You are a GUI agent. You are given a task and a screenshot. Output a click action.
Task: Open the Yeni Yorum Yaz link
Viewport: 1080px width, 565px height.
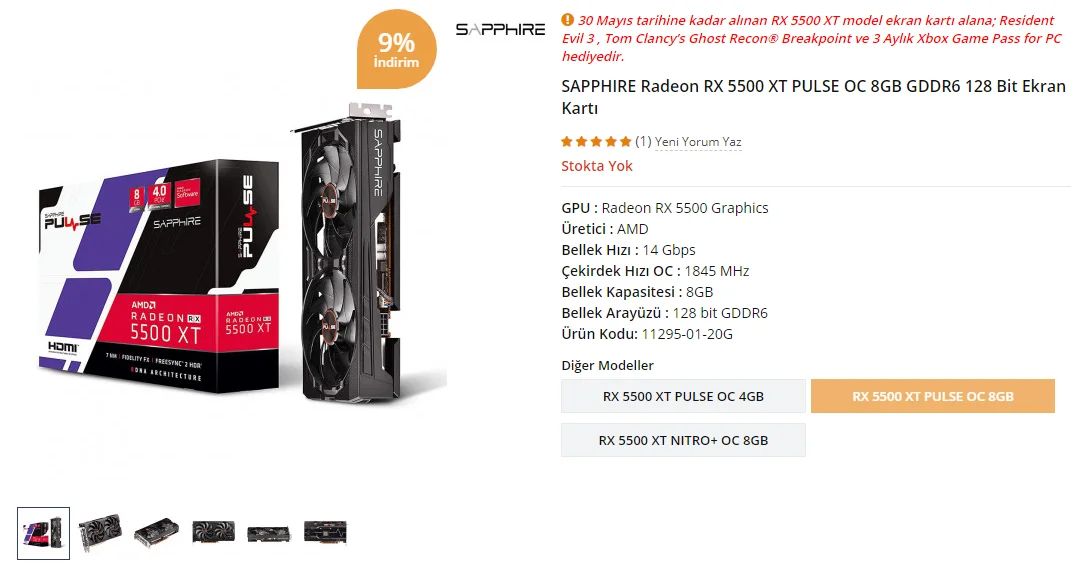pyautogui.click(x=698, y=142)
